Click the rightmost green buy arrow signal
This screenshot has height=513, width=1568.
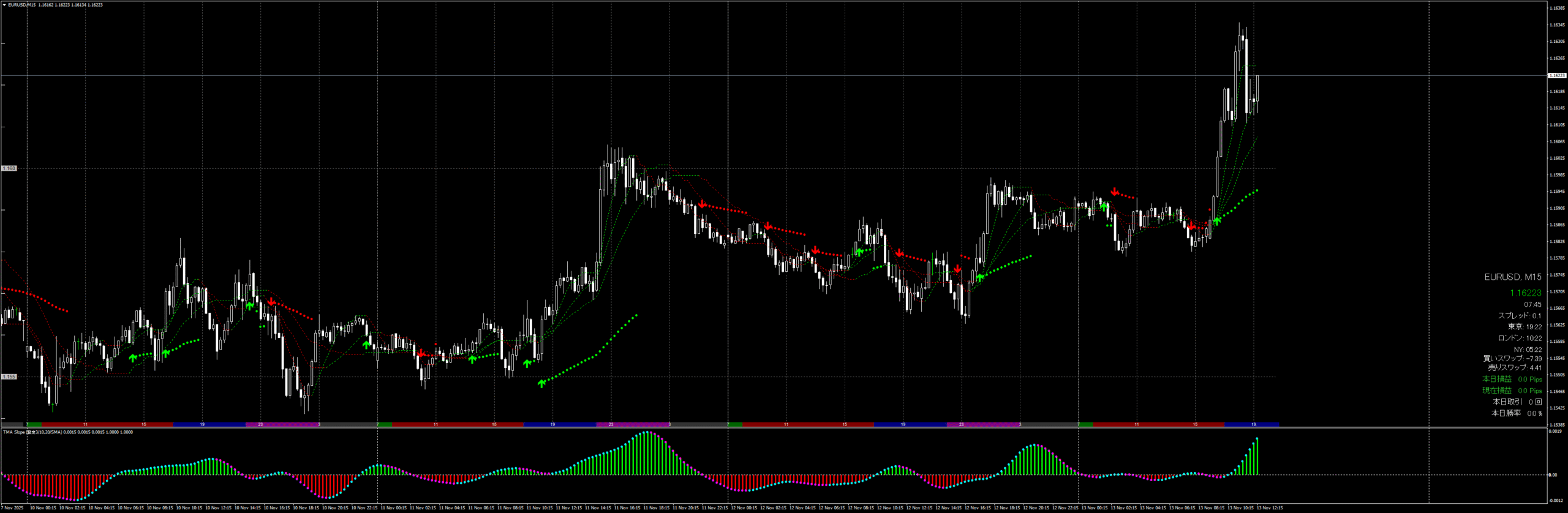coord(1217,221)
